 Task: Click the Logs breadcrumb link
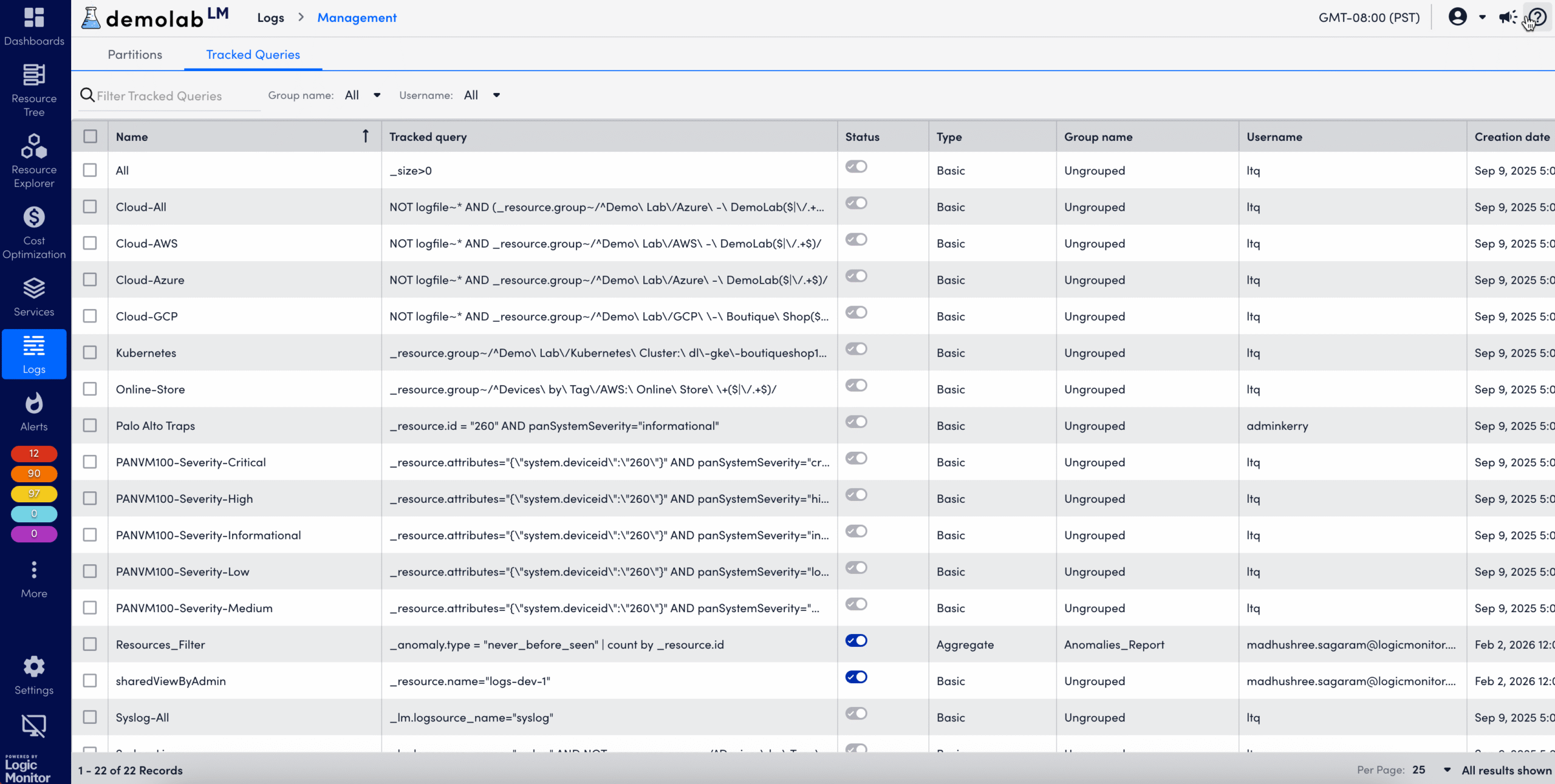pos(270,18)
